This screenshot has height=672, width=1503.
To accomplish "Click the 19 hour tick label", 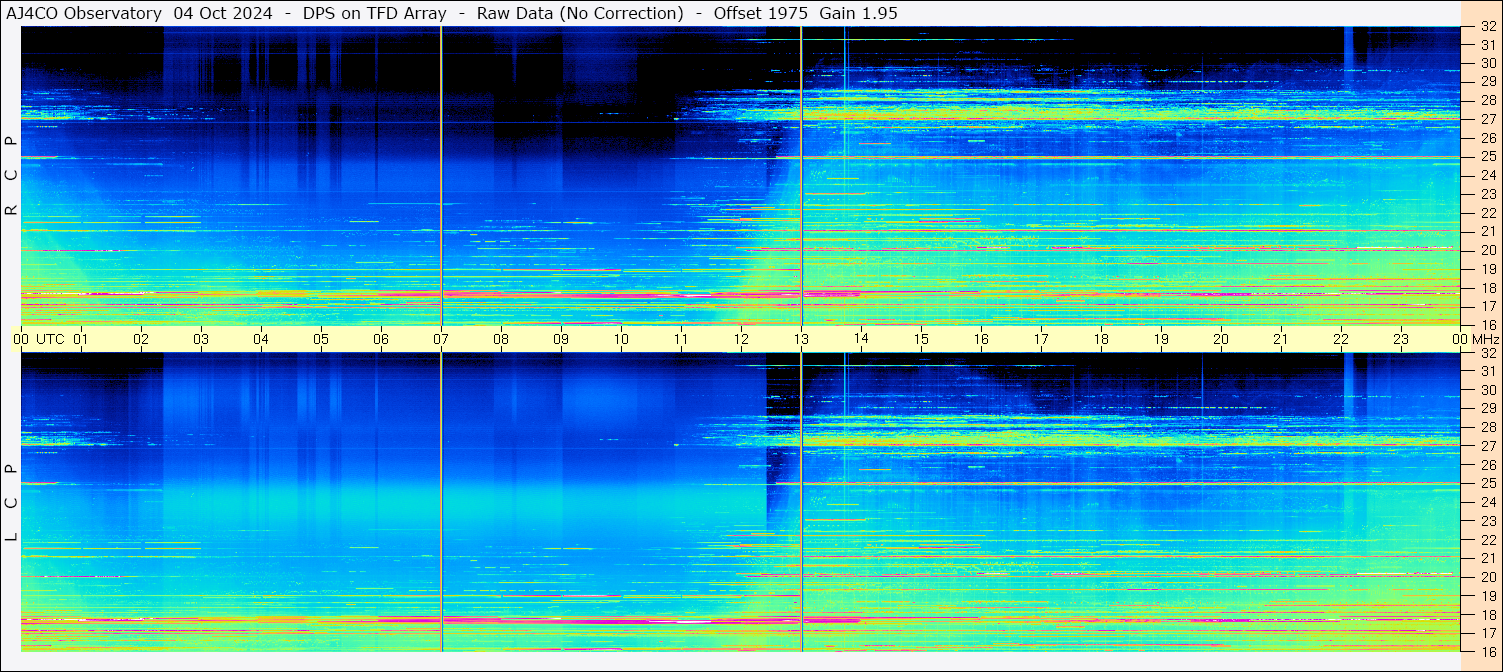I will point(1161,339).
